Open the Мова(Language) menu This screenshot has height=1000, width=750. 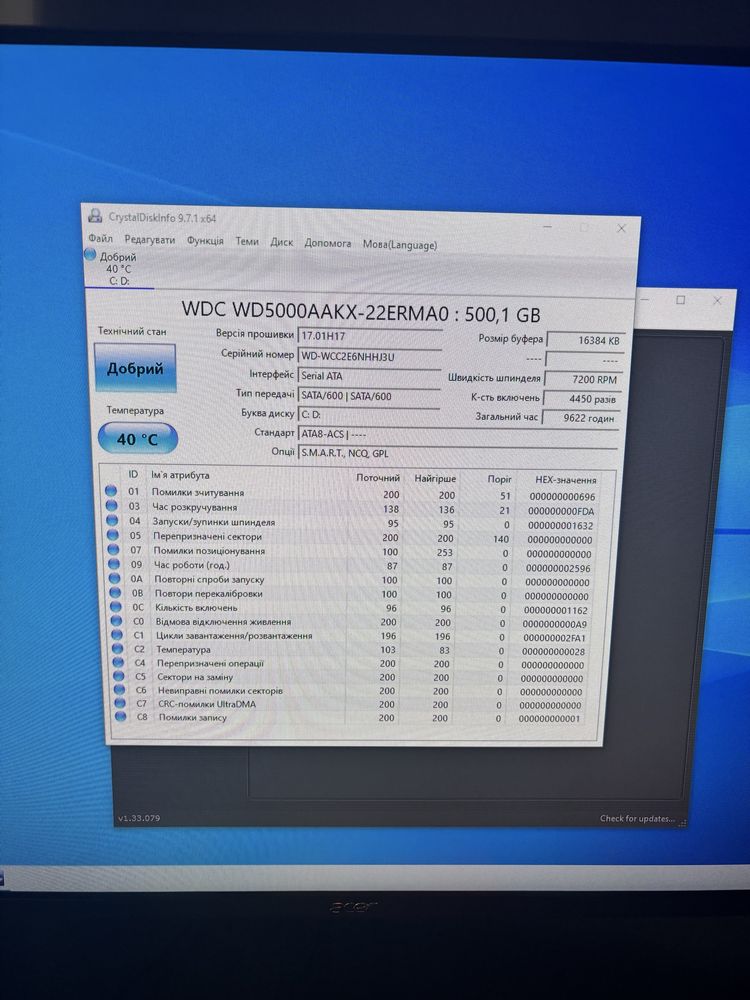400,244
